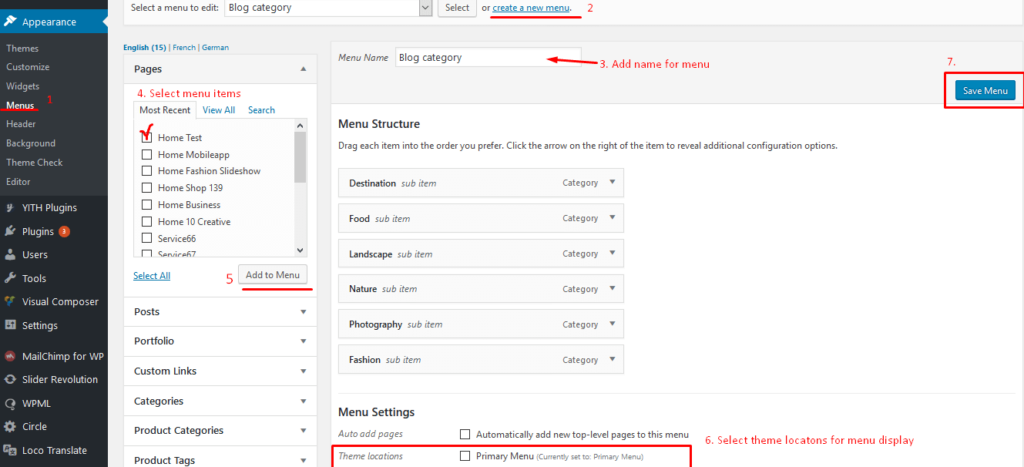
Task: Click the pages list scroll-up arrow
Action: [x=300, y=125]
